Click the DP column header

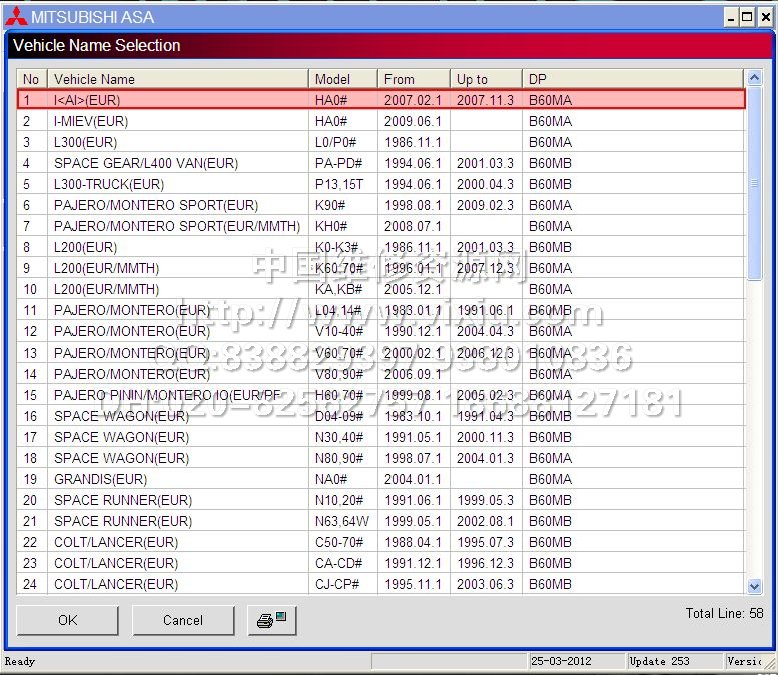(632, 79)
